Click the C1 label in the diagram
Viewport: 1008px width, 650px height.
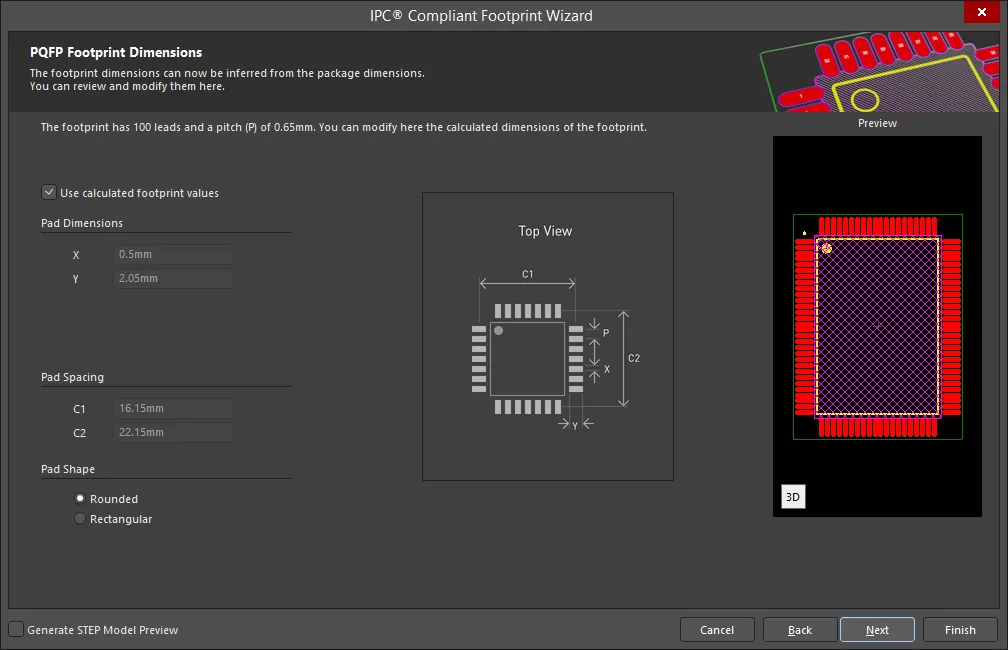pos(527,274)
